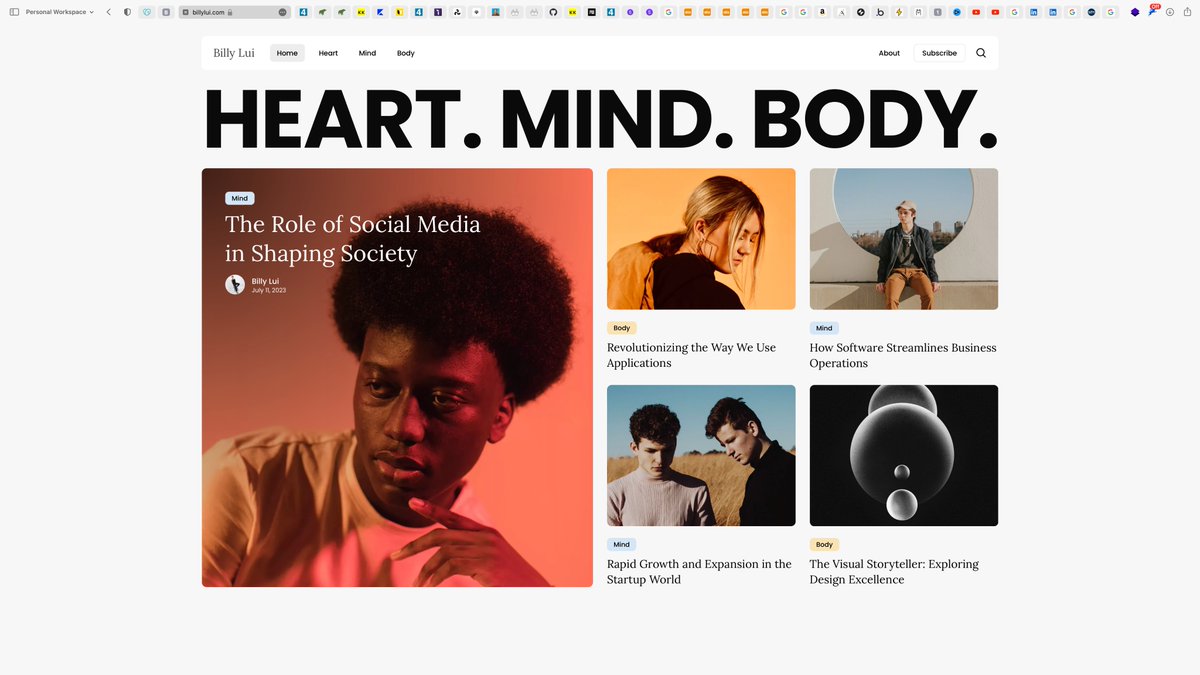Click Mind tag above How Software Streamlines

pos(824,328)
